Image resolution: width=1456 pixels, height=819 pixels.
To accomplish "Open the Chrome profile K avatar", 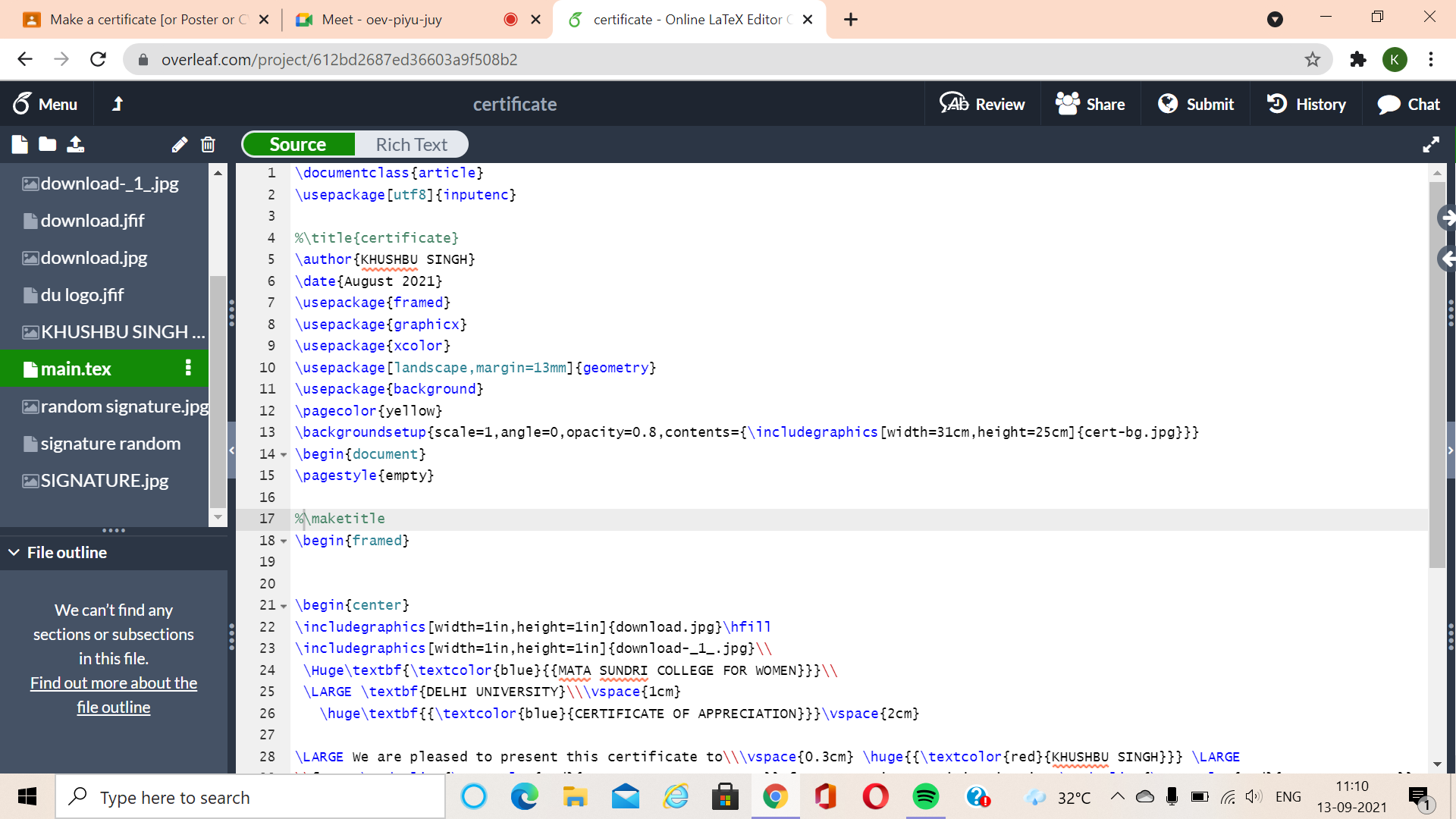I will 1395,59.
